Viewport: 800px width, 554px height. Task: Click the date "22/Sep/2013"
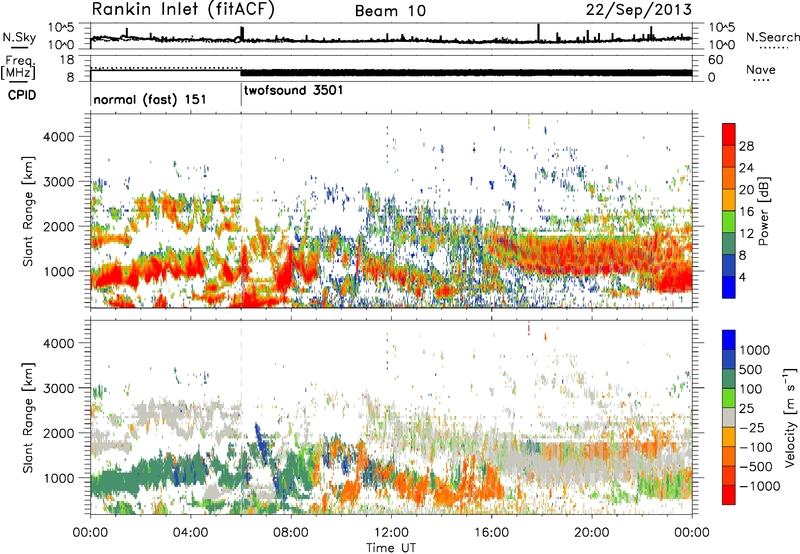(x=638, y=10)
